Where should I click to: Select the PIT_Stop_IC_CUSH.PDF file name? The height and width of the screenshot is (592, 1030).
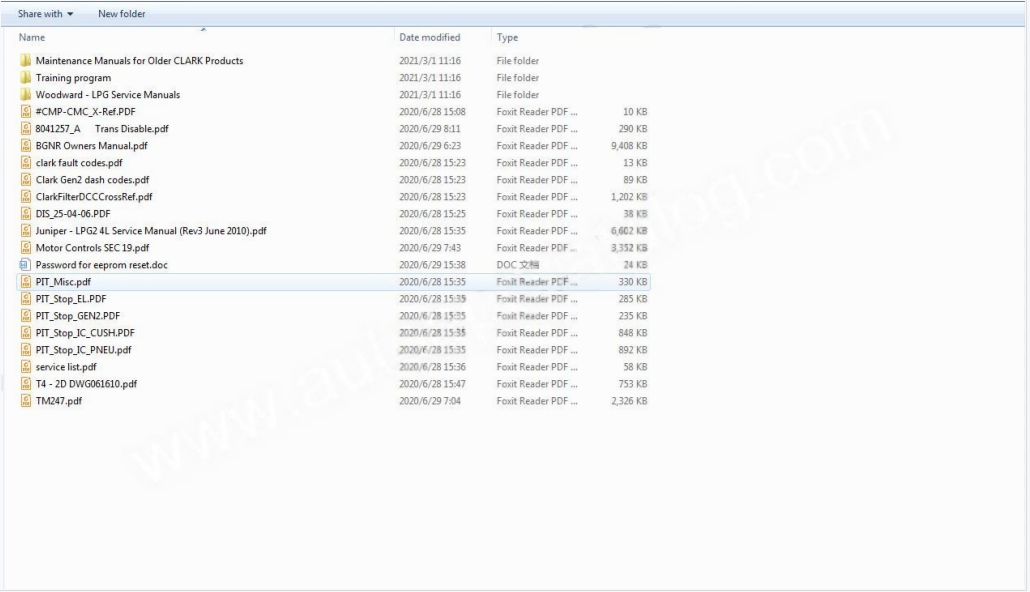coord(85,333)
